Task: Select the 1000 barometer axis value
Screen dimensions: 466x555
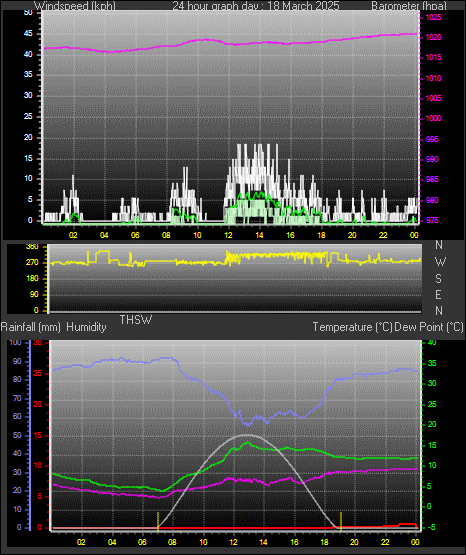Action: (433, 118)
